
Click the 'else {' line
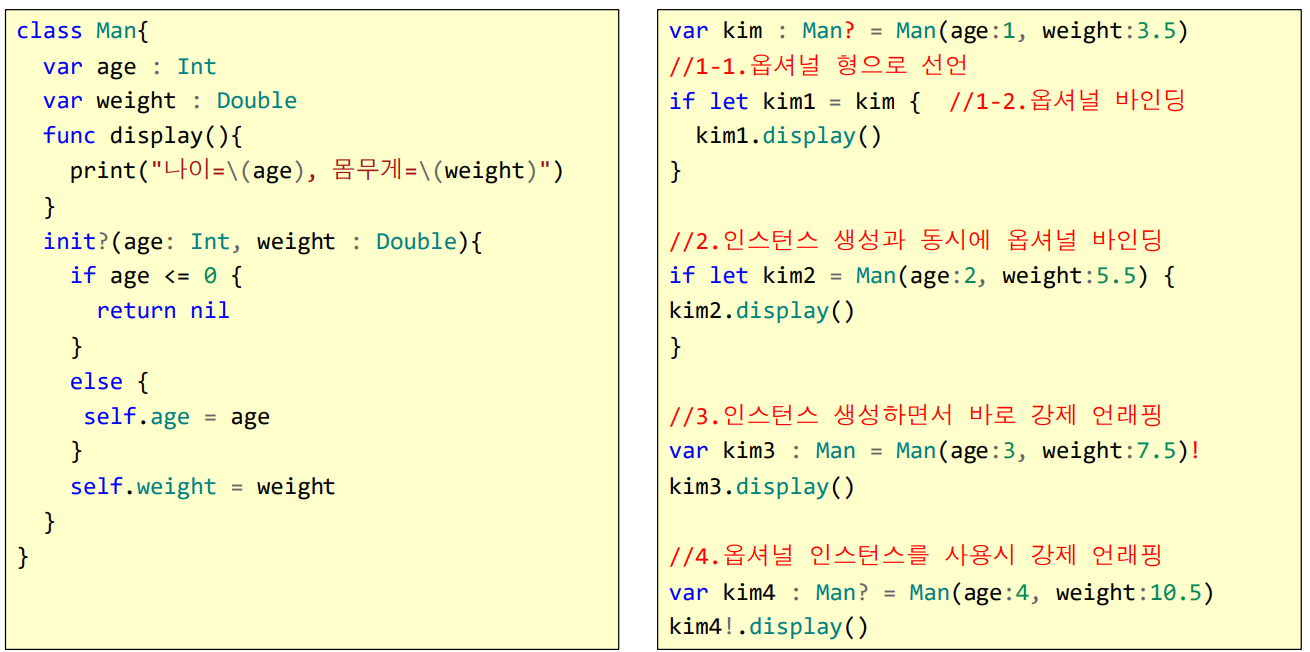pyautogui.click(x=109, y=382)
